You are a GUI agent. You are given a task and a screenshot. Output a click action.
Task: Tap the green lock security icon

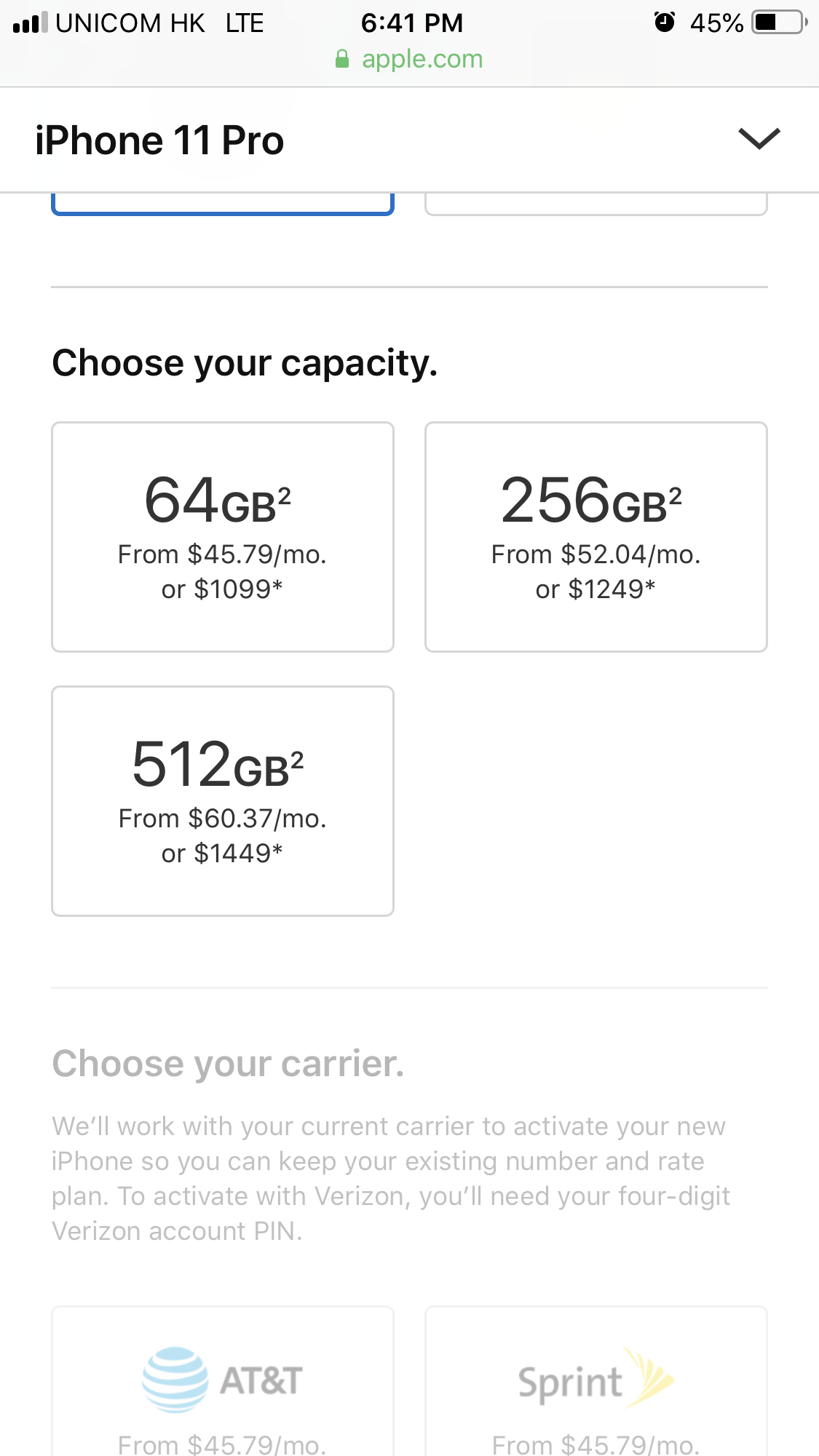[x=342, y=59]
